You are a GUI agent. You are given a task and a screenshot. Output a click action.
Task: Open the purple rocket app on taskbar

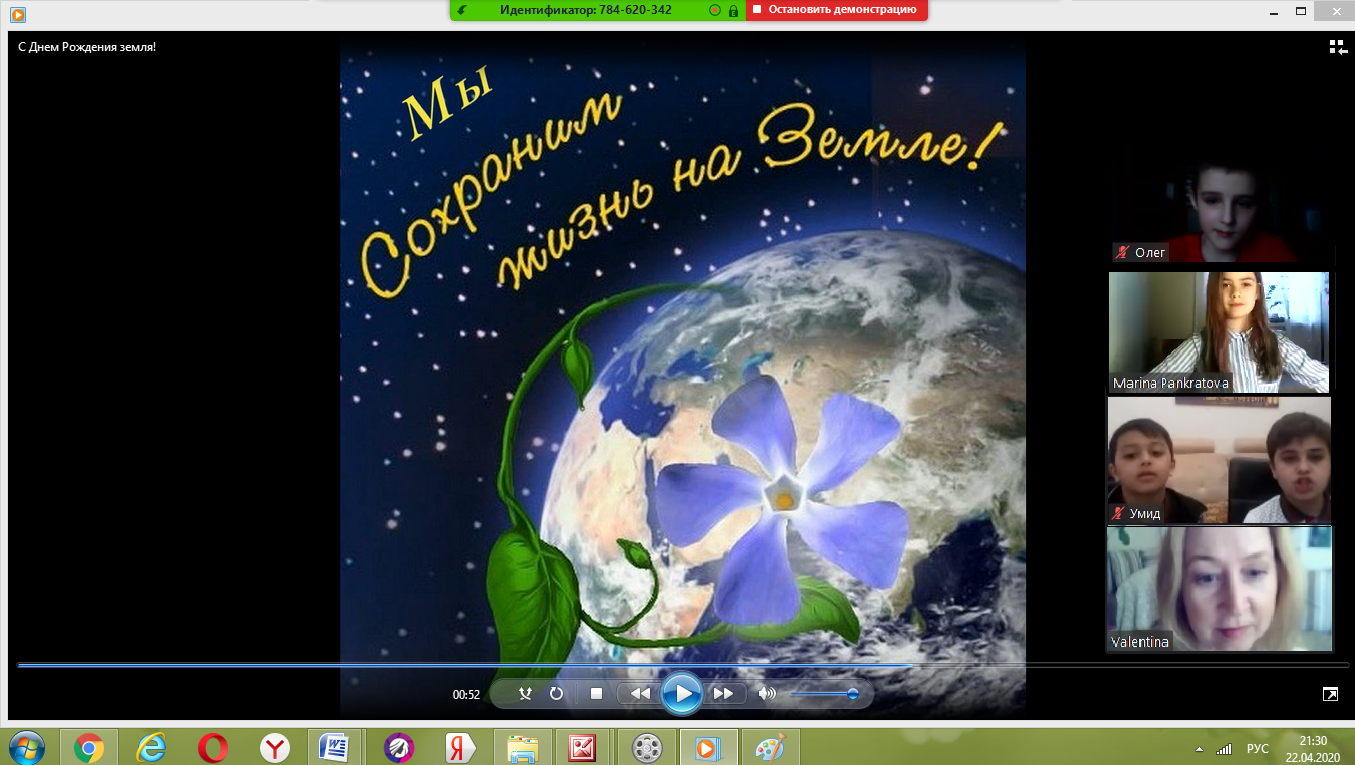tap(399, 746)
